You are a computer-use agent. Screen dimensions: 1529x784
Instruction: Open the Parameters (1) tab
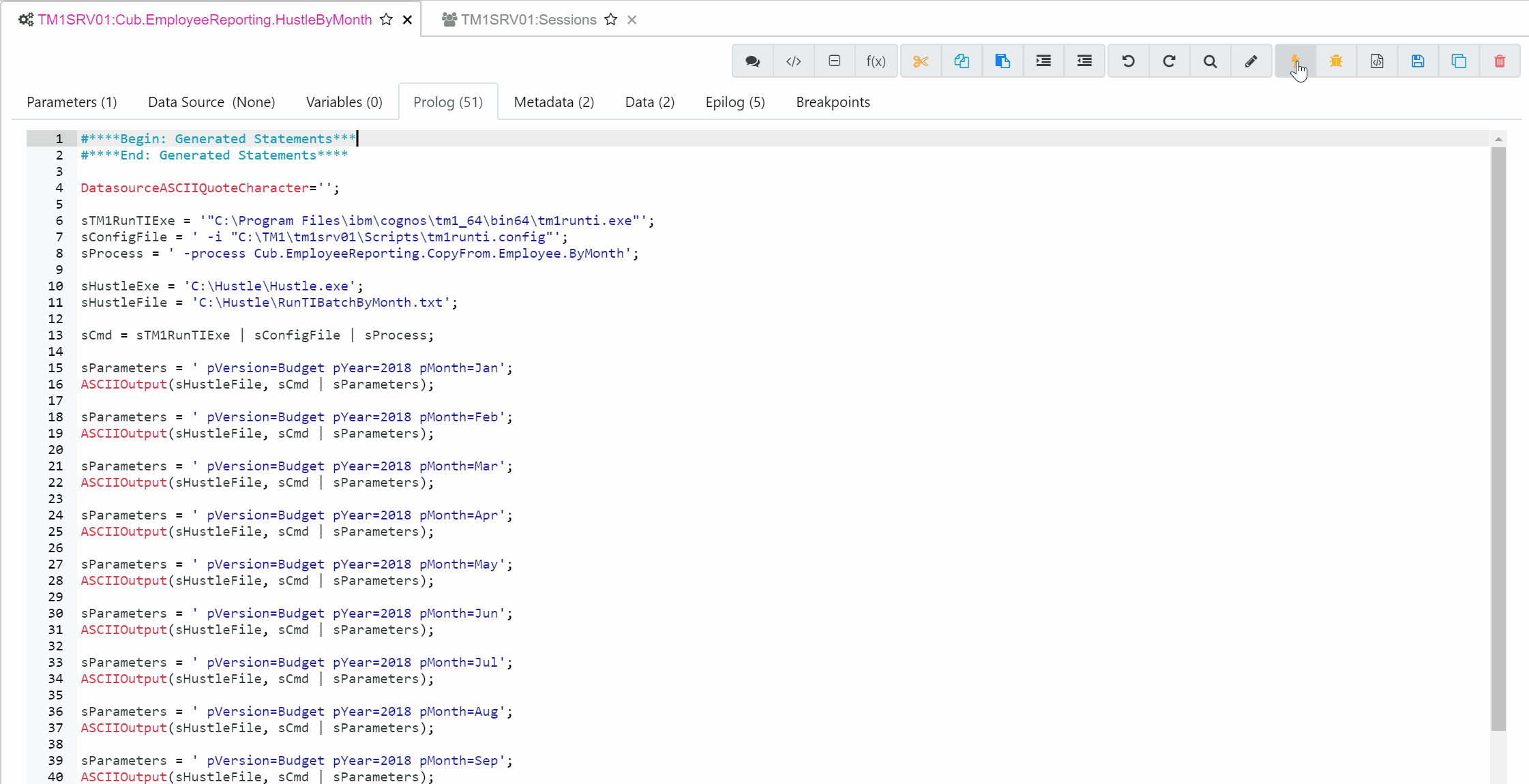click(72, 102)
